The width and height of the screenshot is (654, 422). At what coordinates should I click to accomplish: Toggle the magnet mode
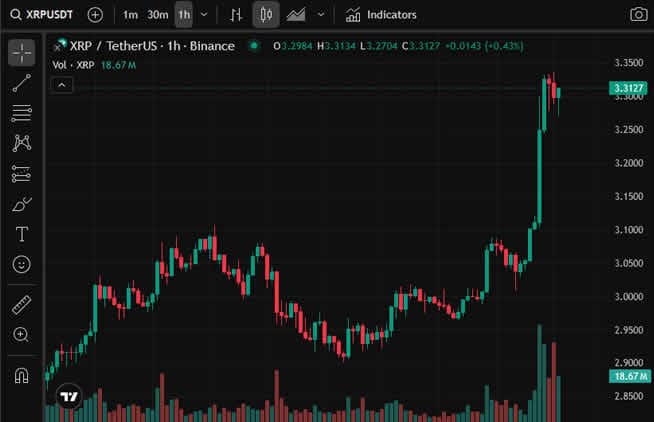point(22,375)
